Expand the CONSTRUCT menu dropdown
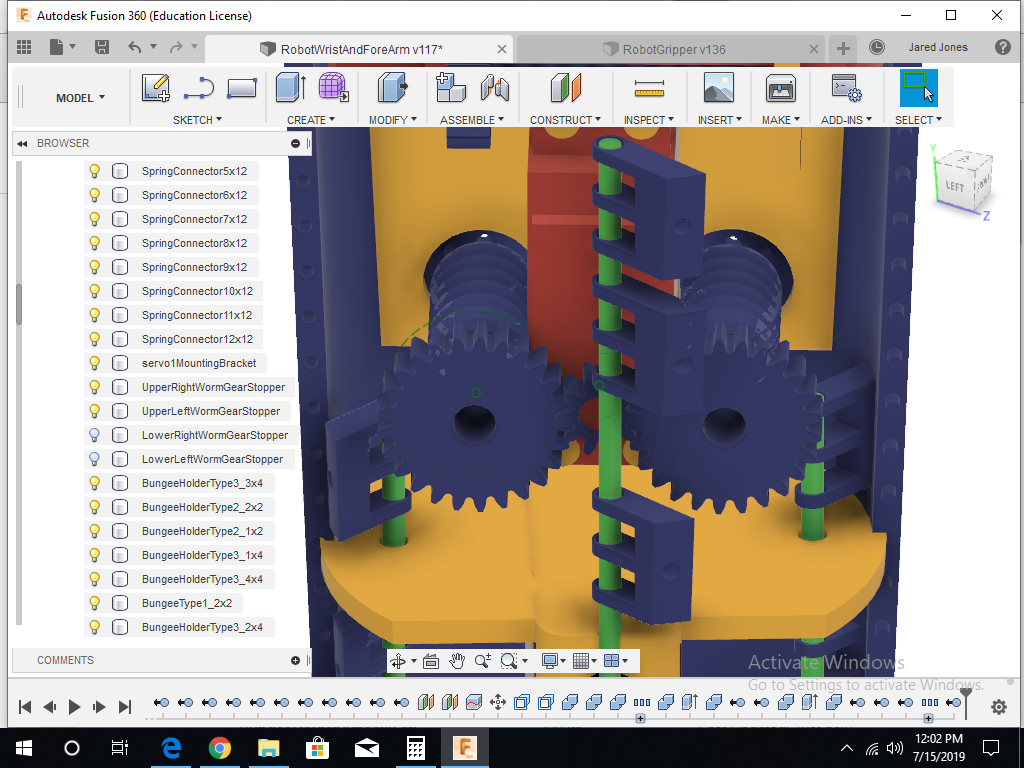The height and width of the screenshot is (768, 1024). click(x=565, y=120)
